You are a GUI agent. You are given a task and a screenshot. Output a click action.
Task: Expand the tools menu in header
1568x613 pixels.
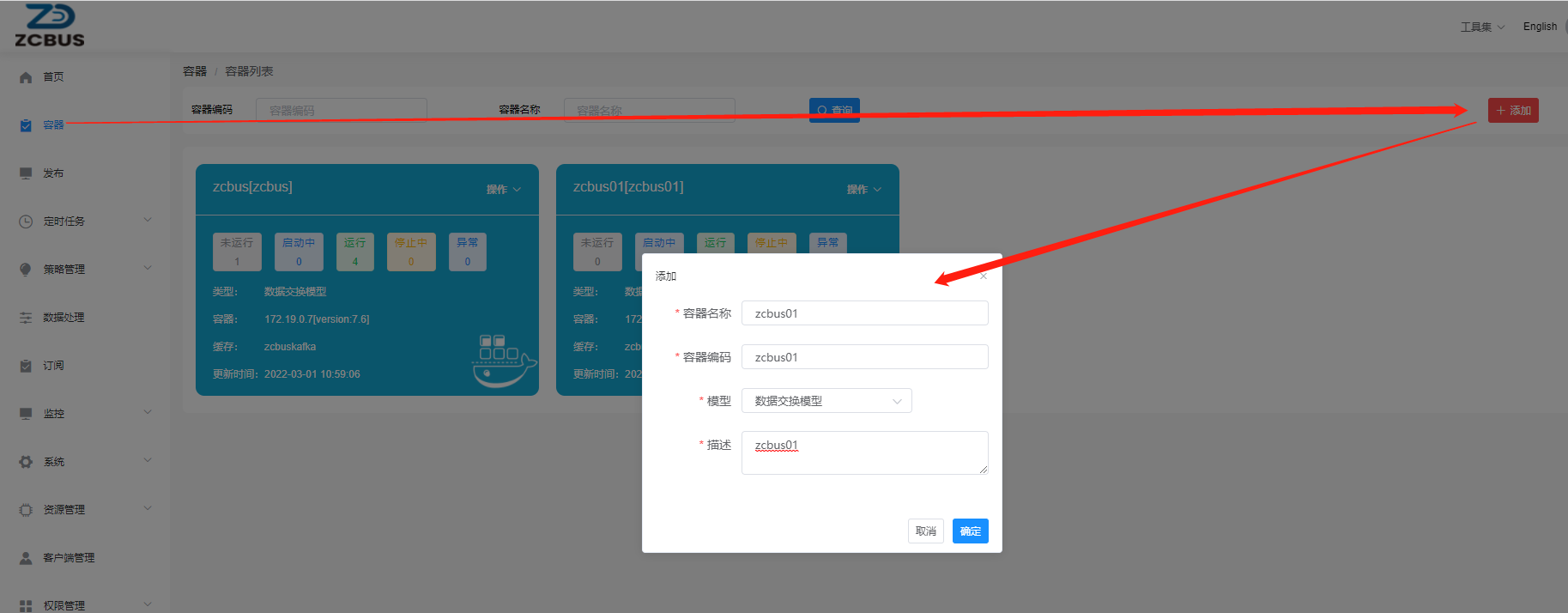click(x=1482, y=27)
